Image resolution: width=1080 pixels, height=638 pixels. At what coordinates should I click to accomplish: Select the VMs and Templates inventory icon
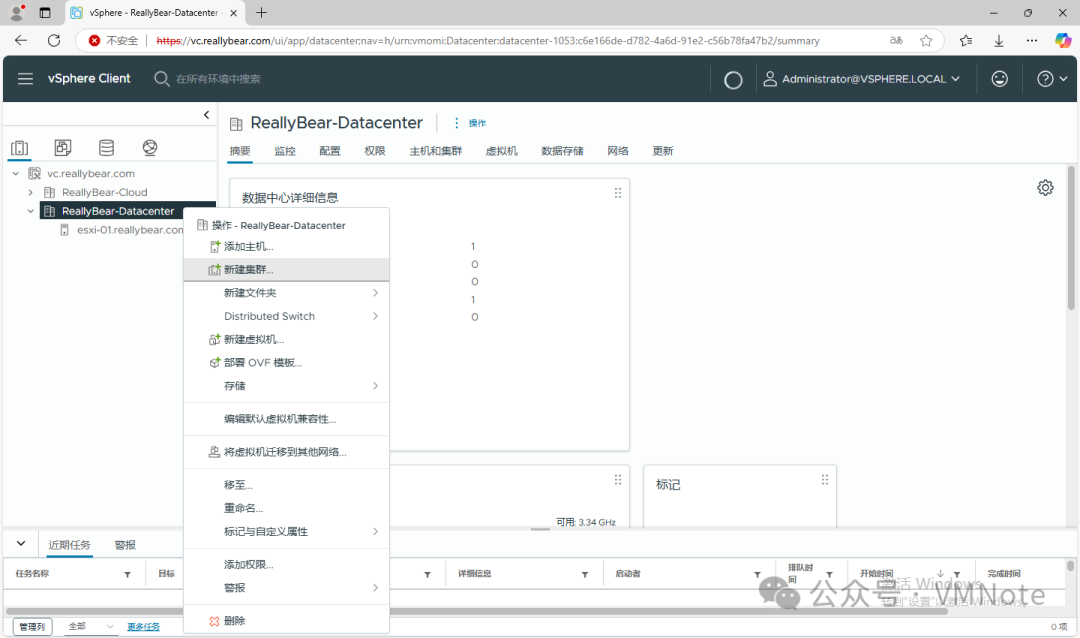click(x=63, y=147)
